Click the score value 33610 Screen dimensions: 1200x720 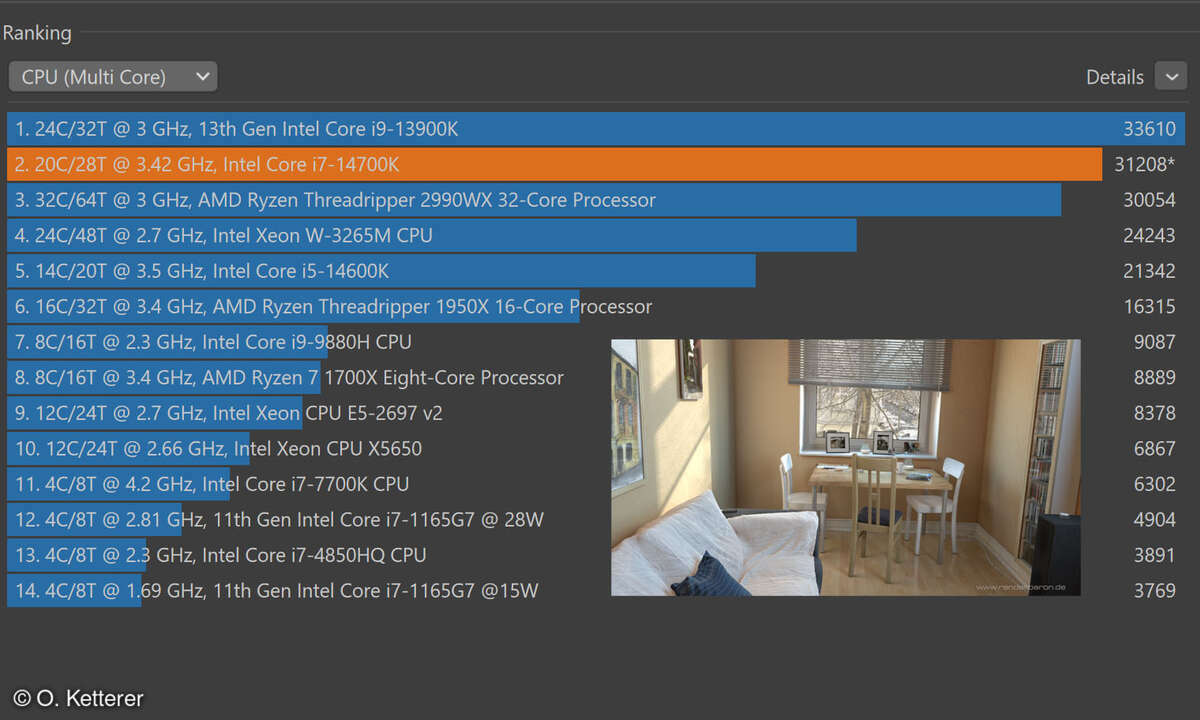coord(1149,129)
